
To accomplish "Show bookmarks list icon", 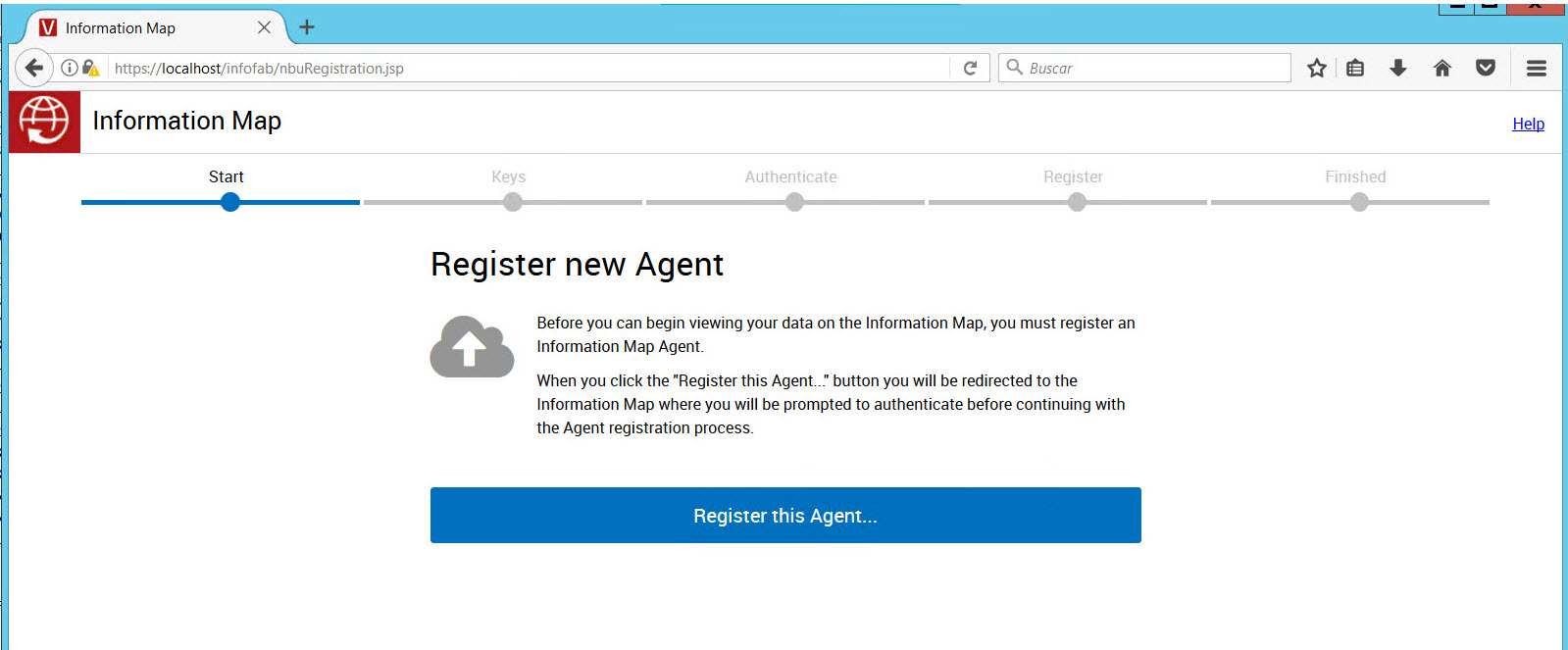I will 1355,68.
